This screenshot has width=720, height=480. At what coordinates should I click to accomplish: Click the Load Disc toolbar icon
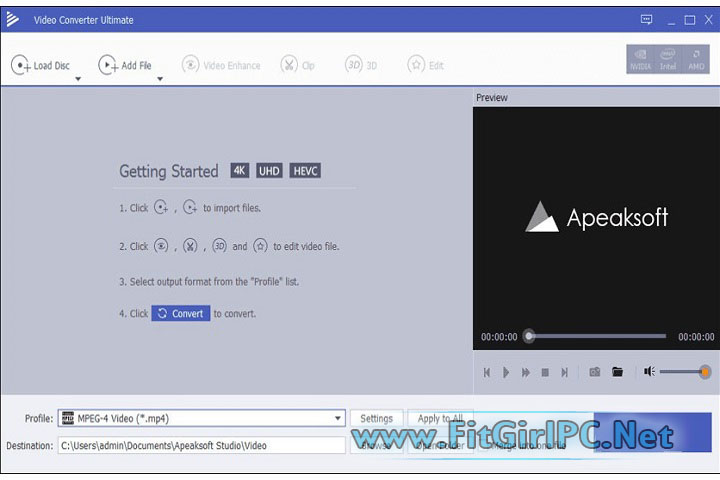pos(20,65)
